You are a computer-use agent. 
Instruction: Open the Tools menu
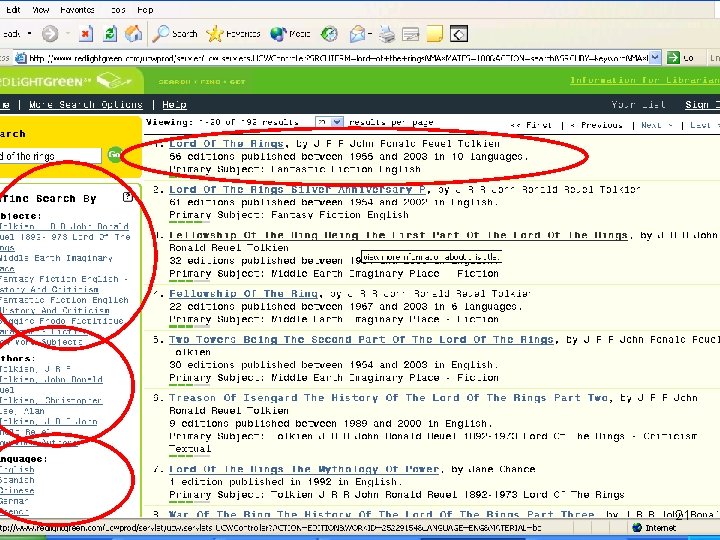(x=118, y=10)
